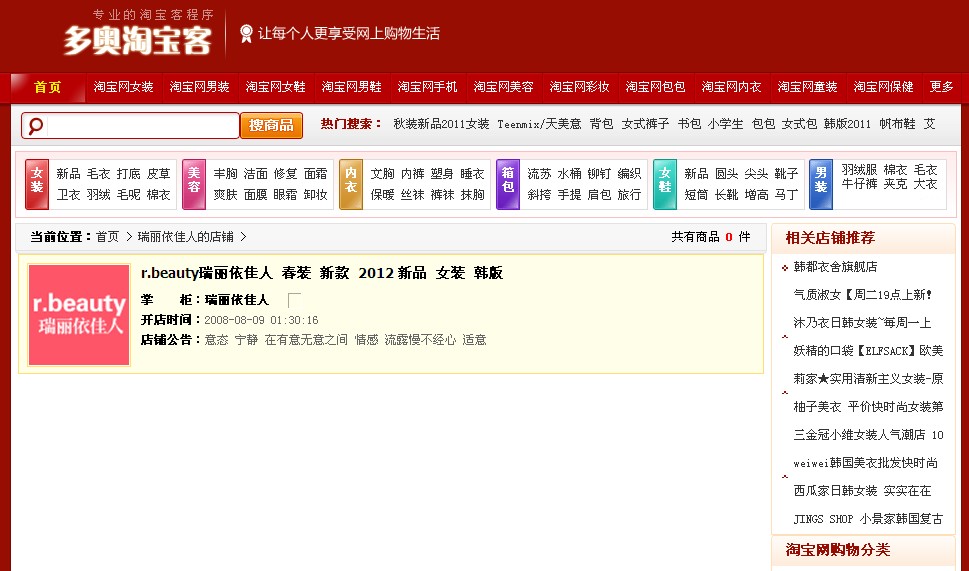Screen dimensions: 969x571
Task: Select 圆头 under 女鞋 category
Action: [x=726, y=174]
